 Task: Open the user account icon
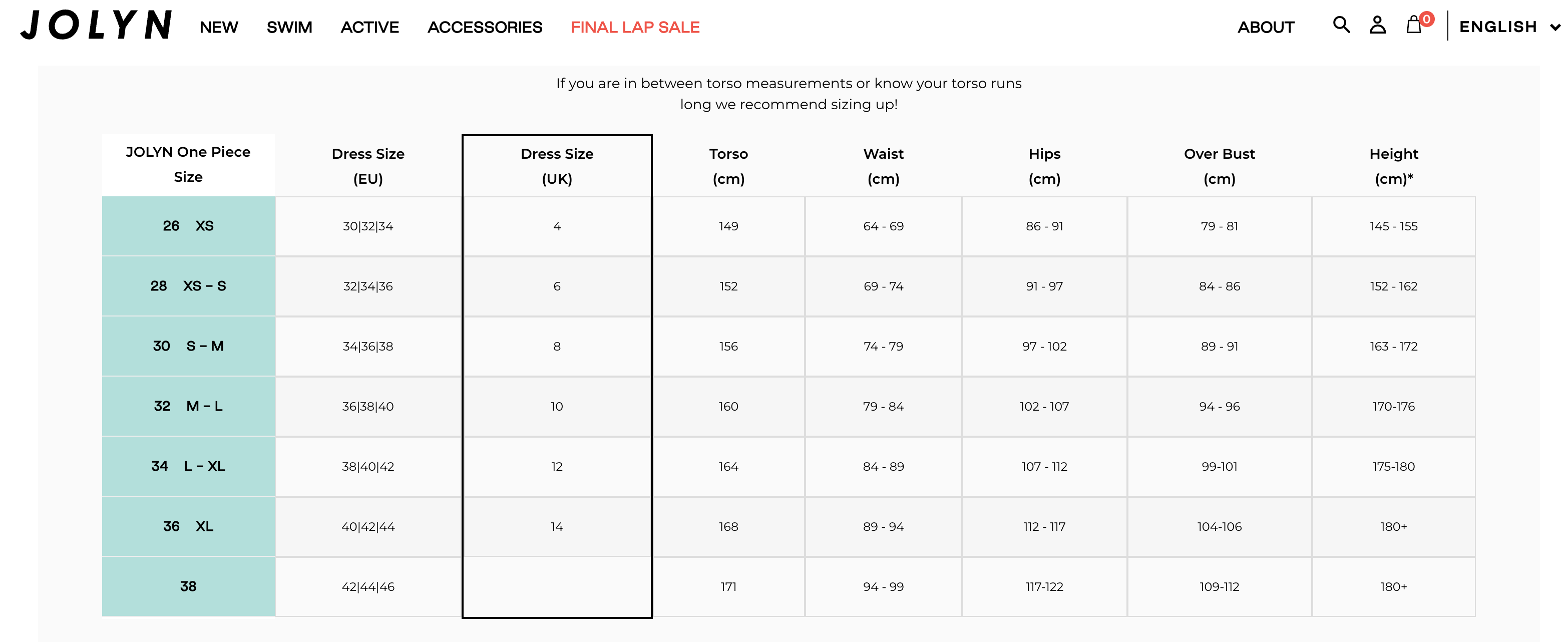pyautogui.click(x=1377, y=25)
